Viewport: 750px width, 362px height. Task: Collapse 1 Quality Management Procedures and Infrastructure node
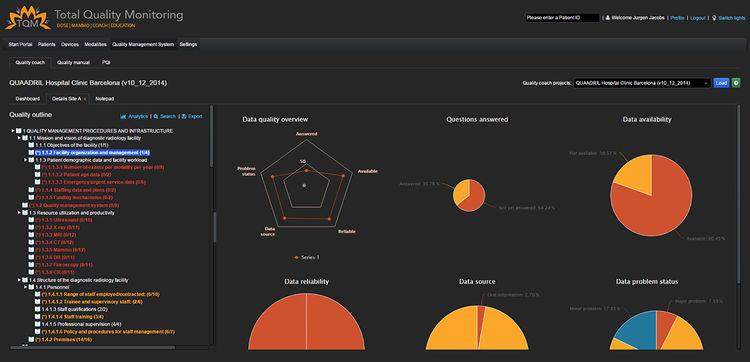pyautogui.click(x=13, y=131)
